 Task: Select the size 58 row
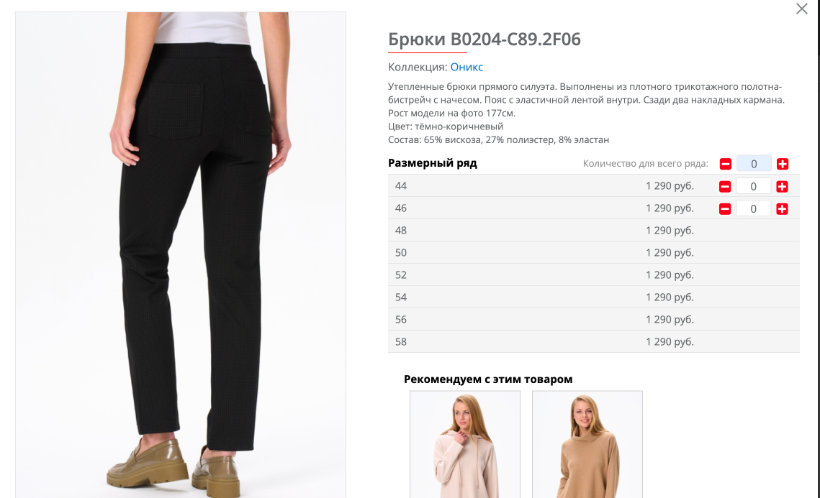[594, 342]
